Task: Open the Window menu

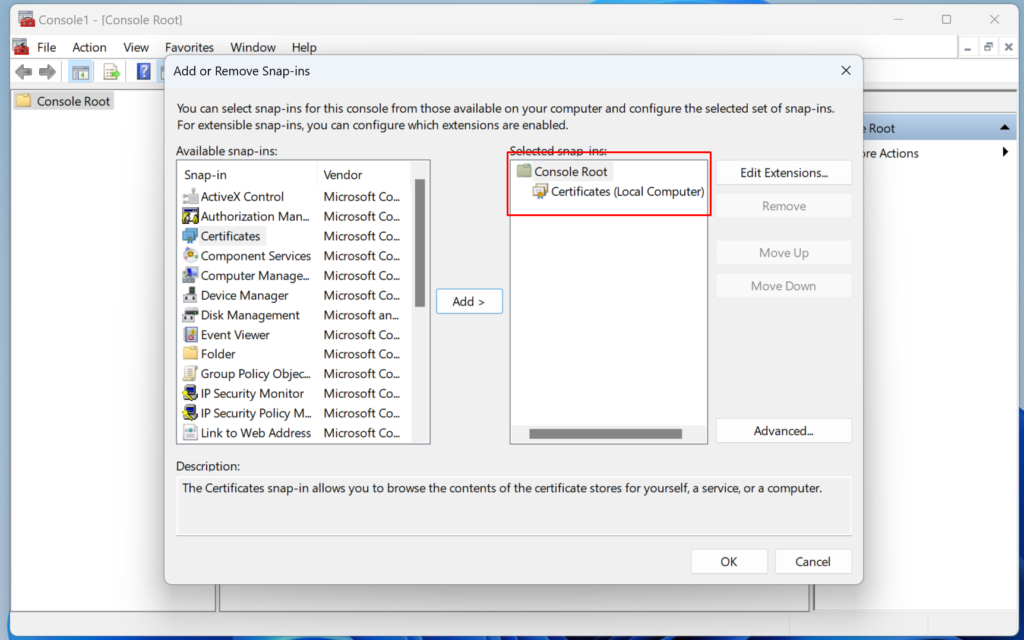Action: [253, 47]
